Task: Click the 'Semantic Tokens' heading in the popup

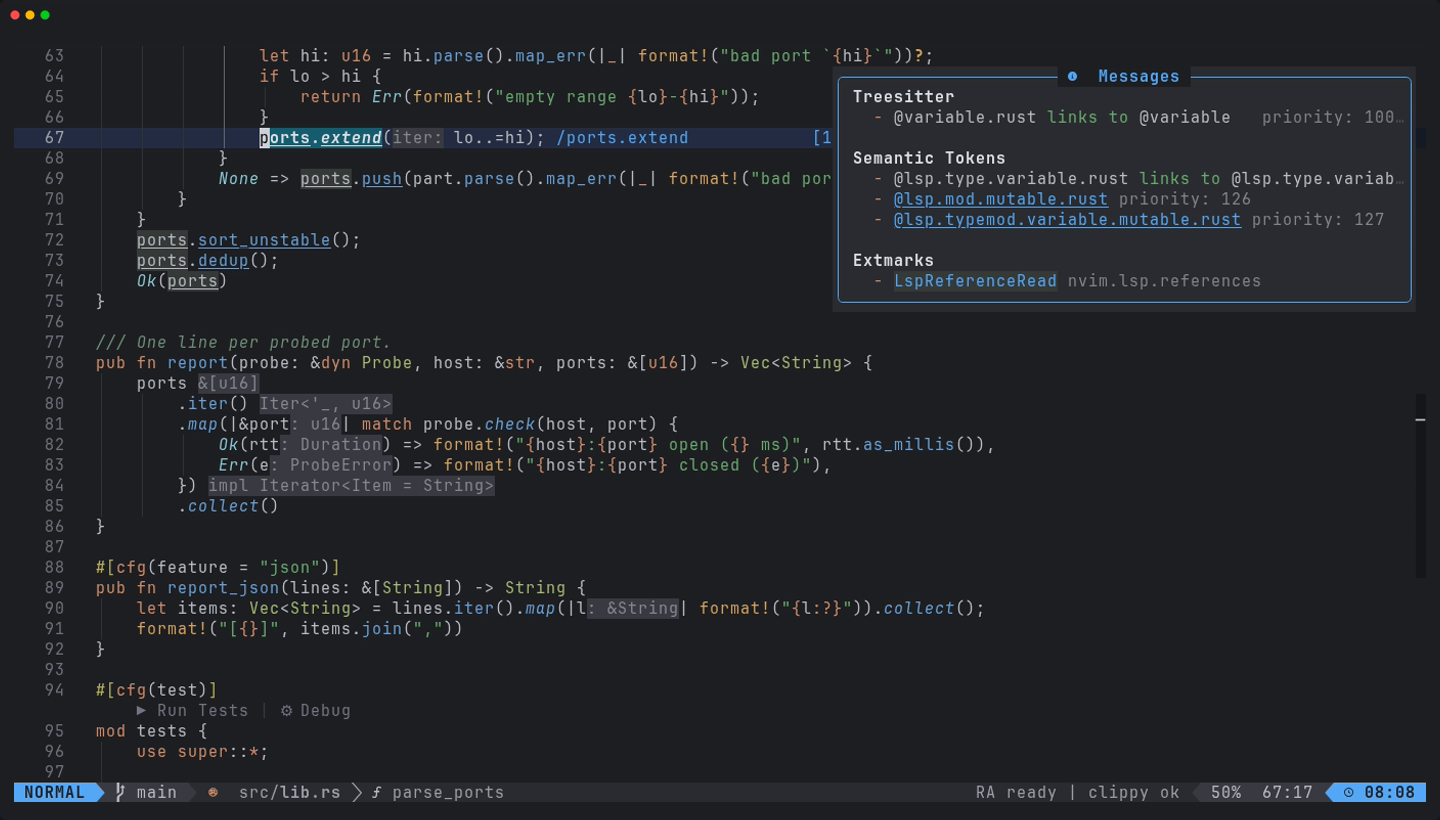Action: pyautogui.click(x=929, y=158)
